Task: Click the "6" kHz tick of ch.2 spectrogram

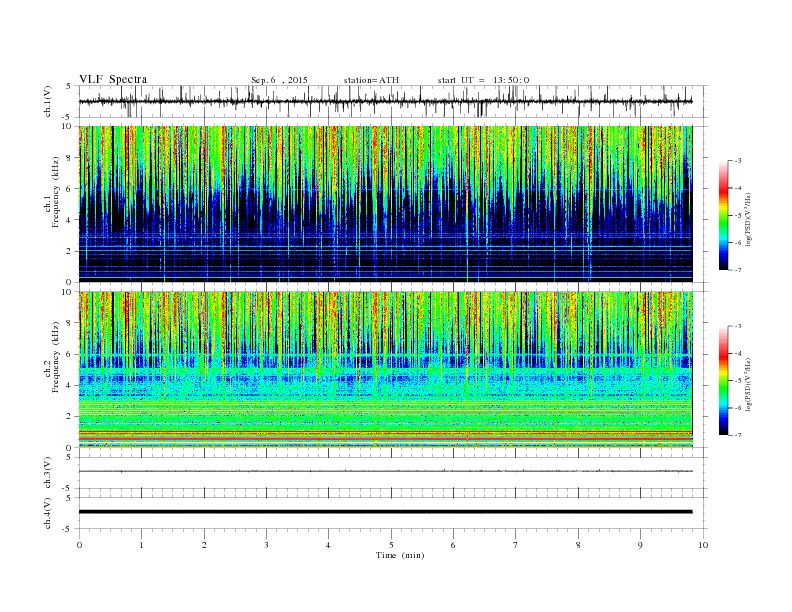Action: pos(69,354)
